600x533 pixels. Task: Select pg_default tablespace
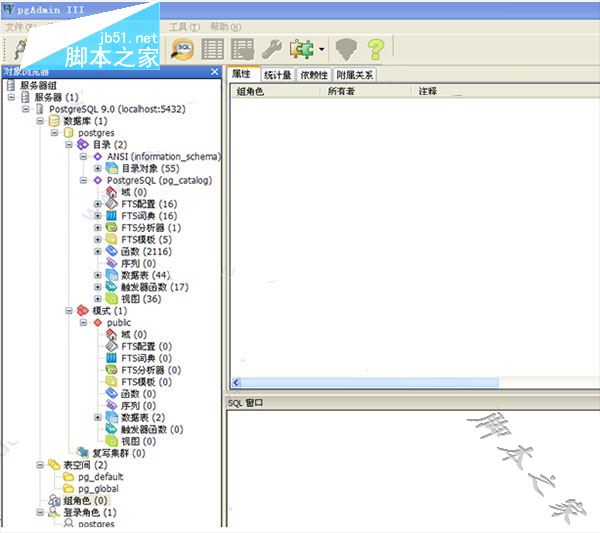(101, 477)
